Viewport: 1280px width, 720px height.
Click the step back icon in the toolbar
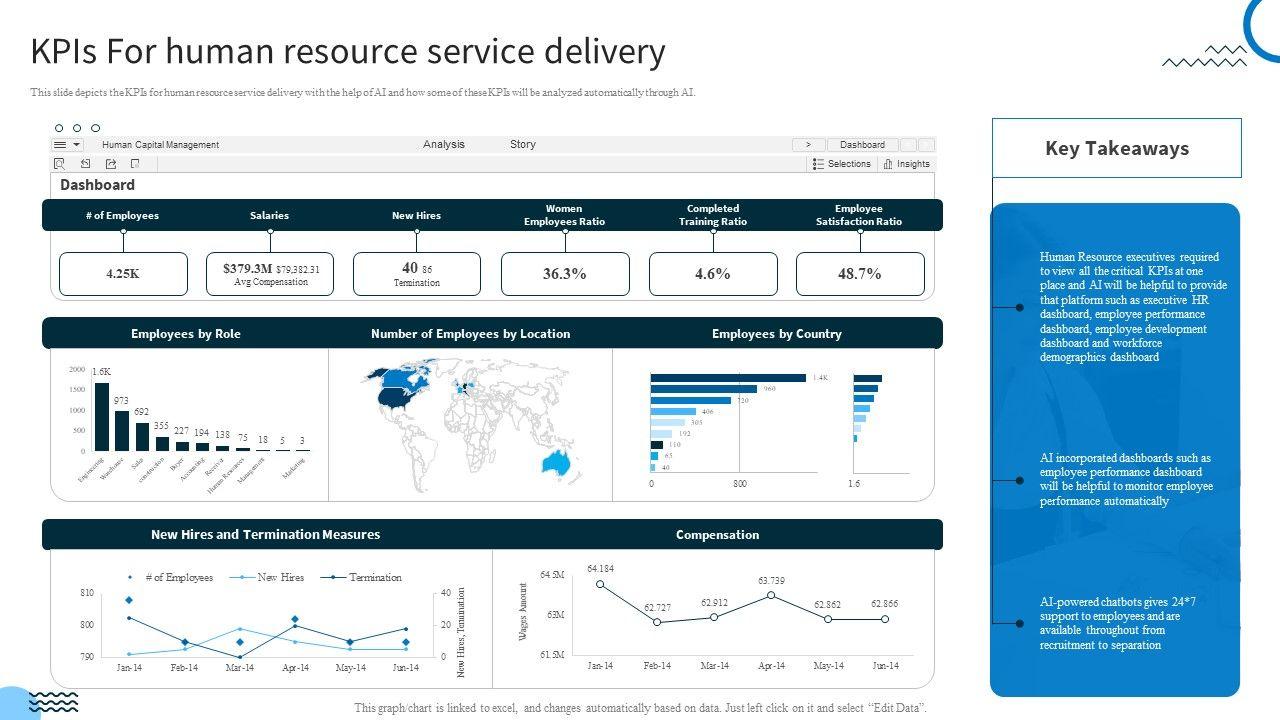pos(85,164)
